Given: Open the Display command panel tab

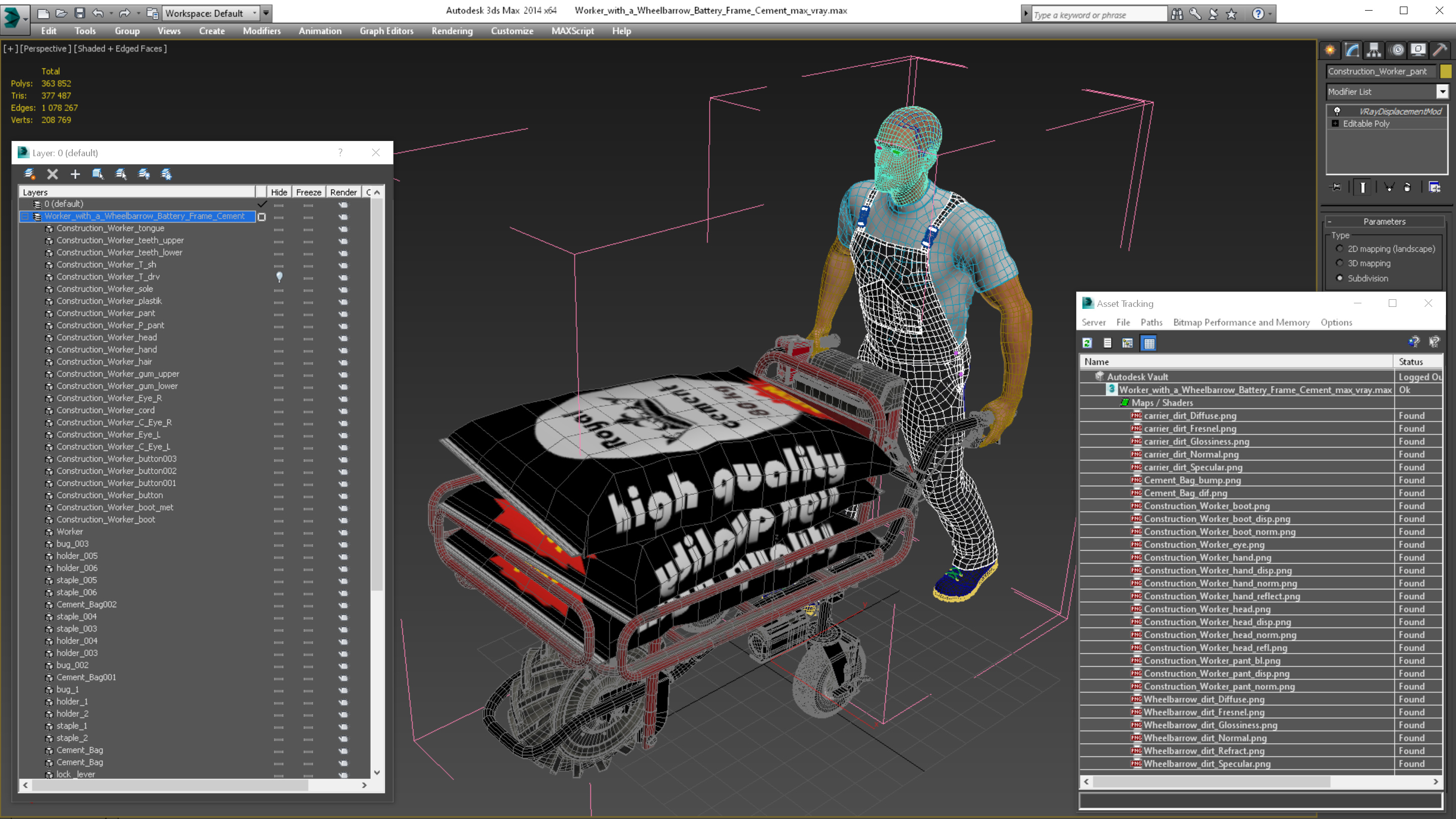Looking at the screenshot, I should [1418, 51].
